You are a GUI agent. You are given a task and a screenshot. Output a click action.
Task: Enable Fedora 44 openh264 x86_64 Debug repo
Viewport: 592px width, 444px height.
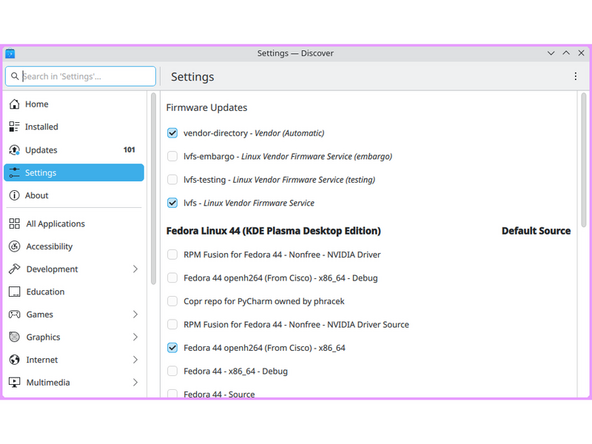coord(172,278)
